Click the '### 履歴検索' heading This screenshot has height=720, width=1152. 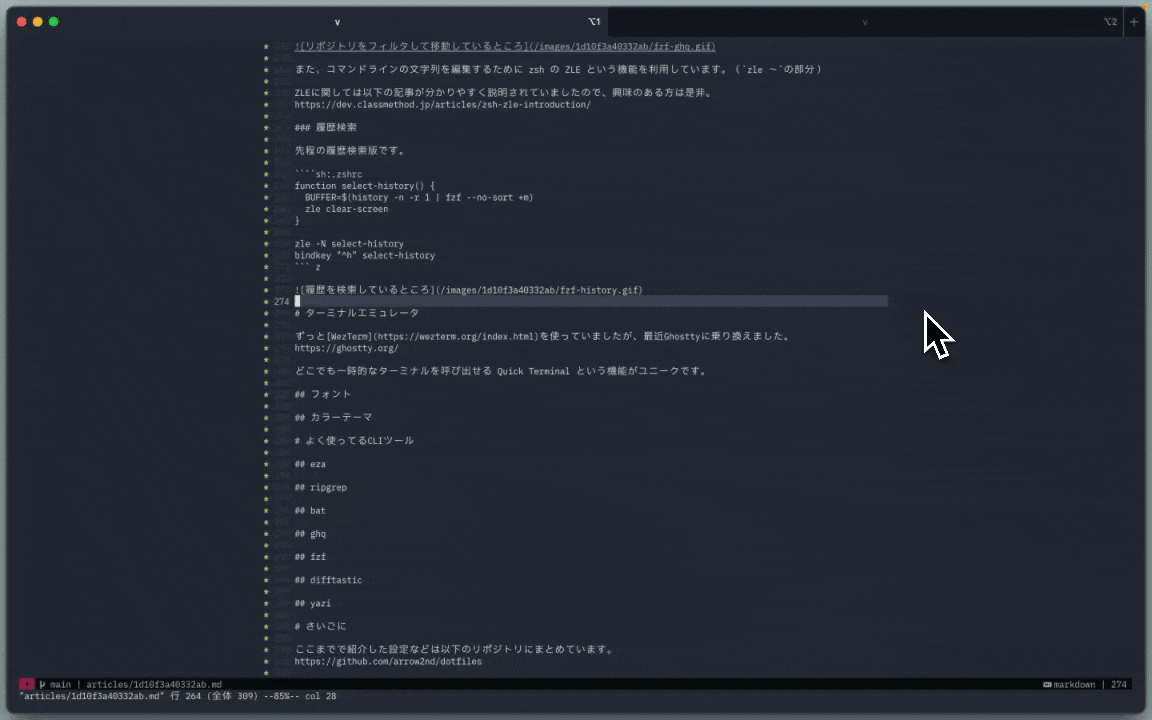pos(325,127)
